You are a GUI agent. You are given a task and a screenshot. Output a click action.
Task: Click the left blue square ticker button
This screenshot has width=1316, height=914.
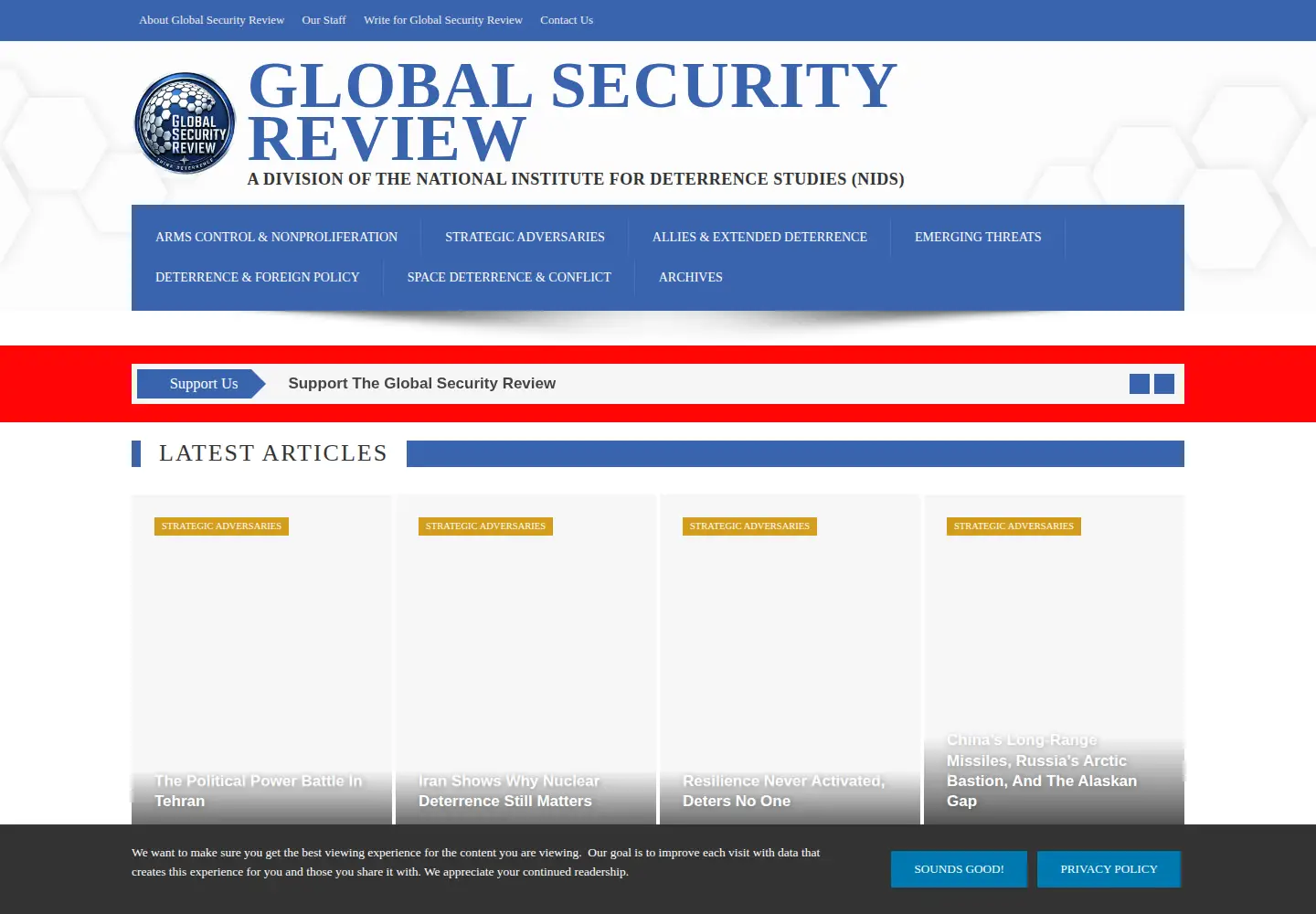click(1140, 384)
